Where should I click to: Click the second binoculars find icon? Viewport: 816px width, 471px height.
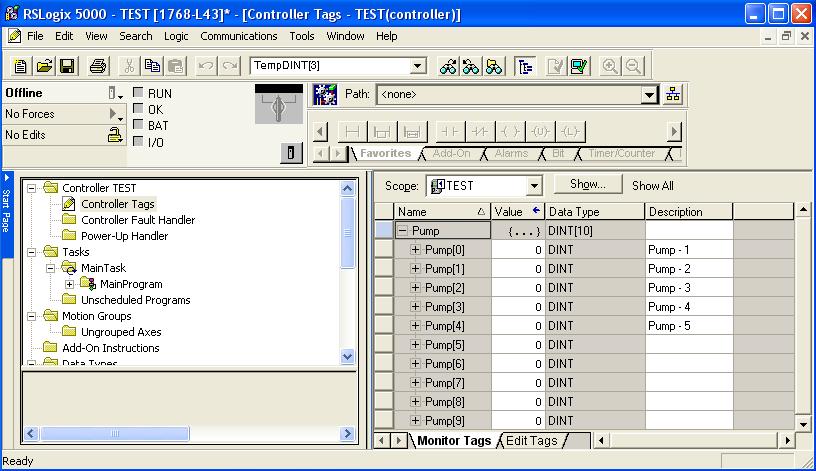click(471, 66)
